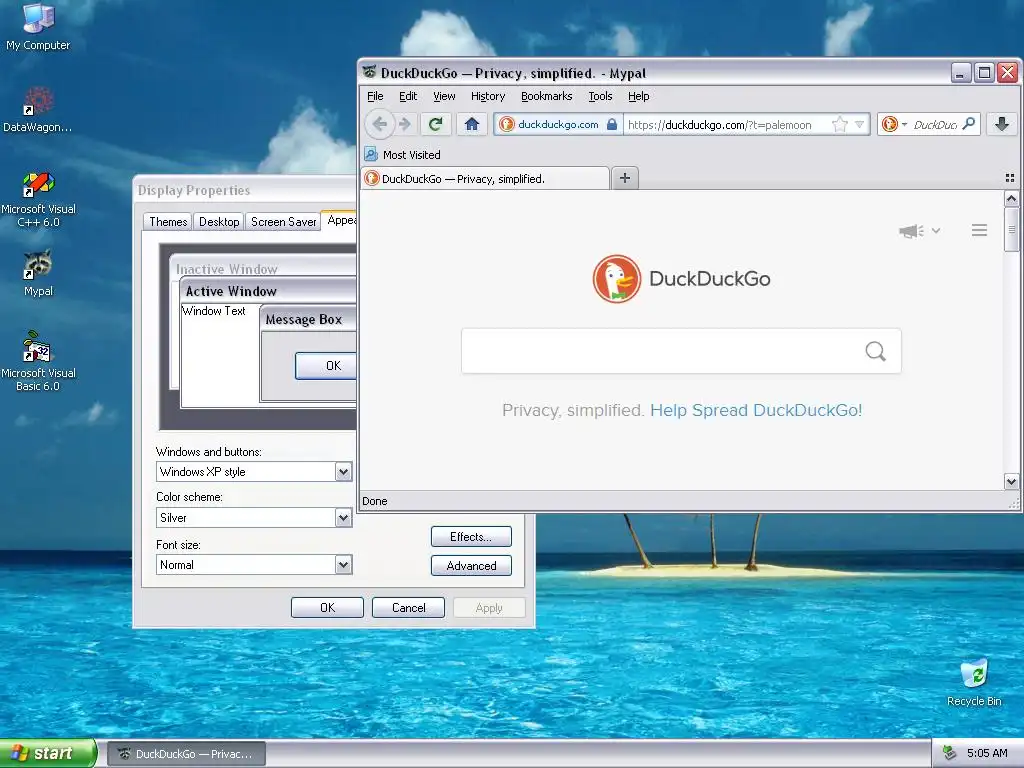Viewport: 1024px width, 768px height.
Task: Click the Windows start button
Action: (48, 753)
